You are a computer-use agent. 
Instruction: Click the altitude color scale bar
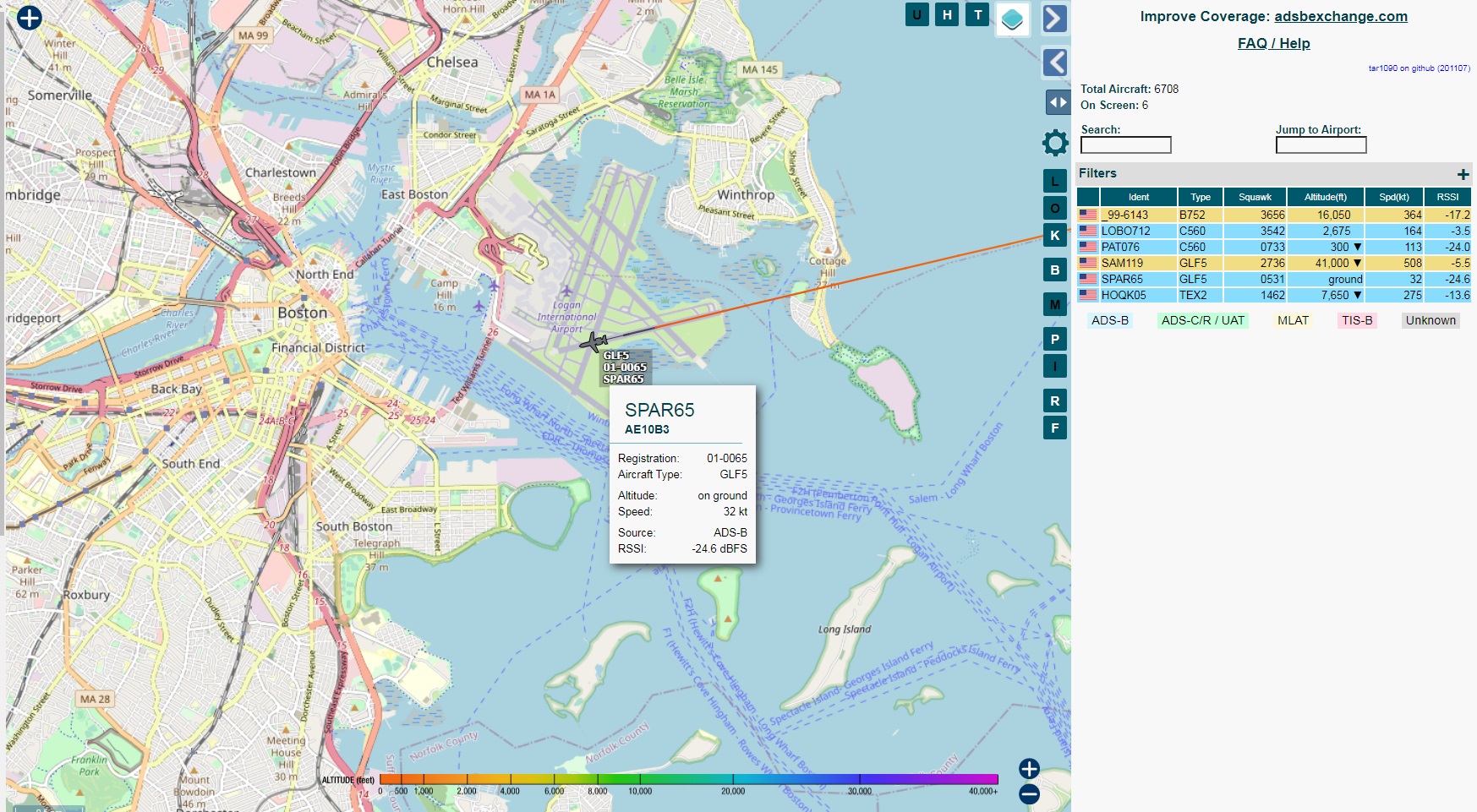click(689, 779)
